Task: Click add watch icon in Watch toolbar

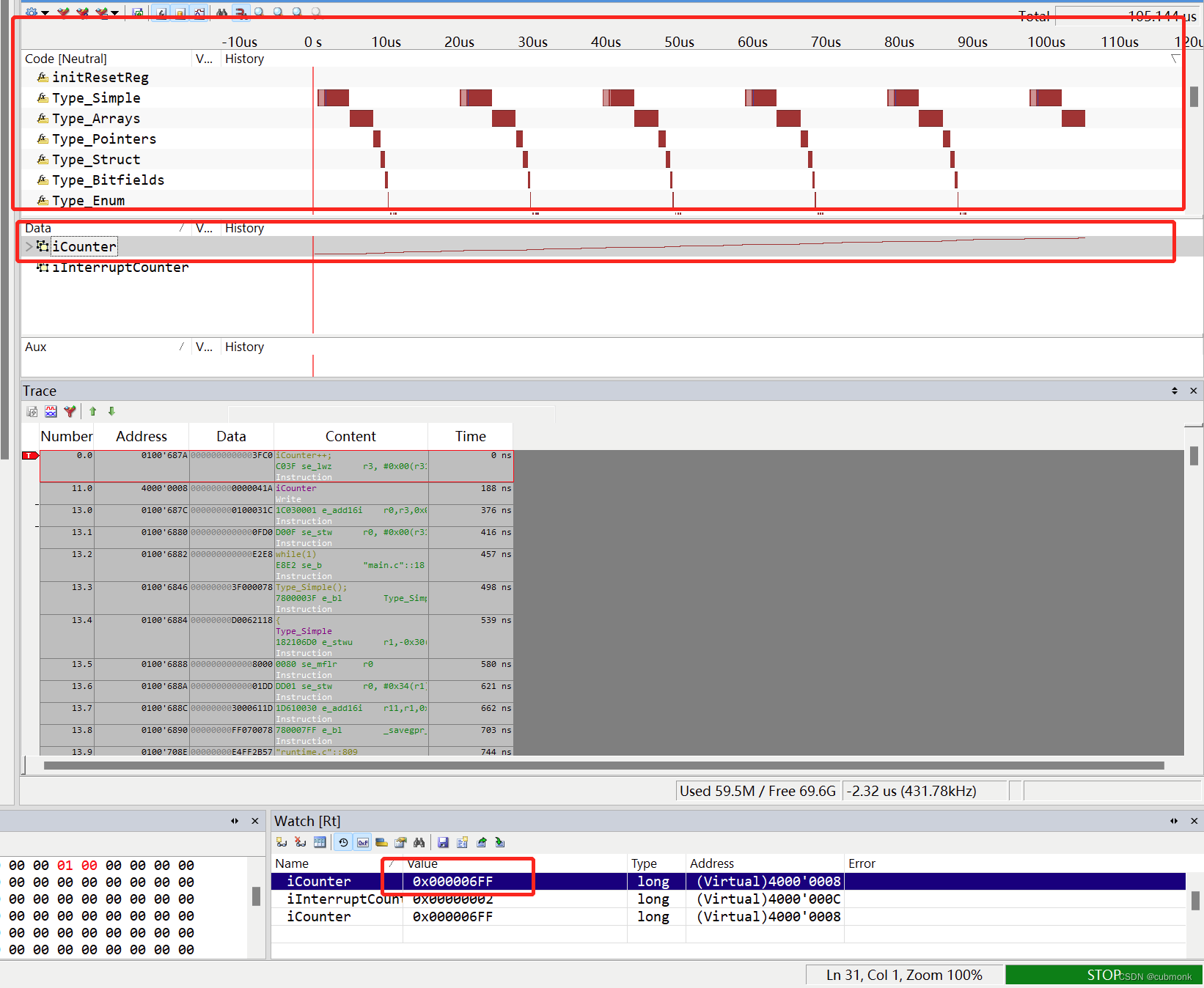Action: (x=282, y=843)
